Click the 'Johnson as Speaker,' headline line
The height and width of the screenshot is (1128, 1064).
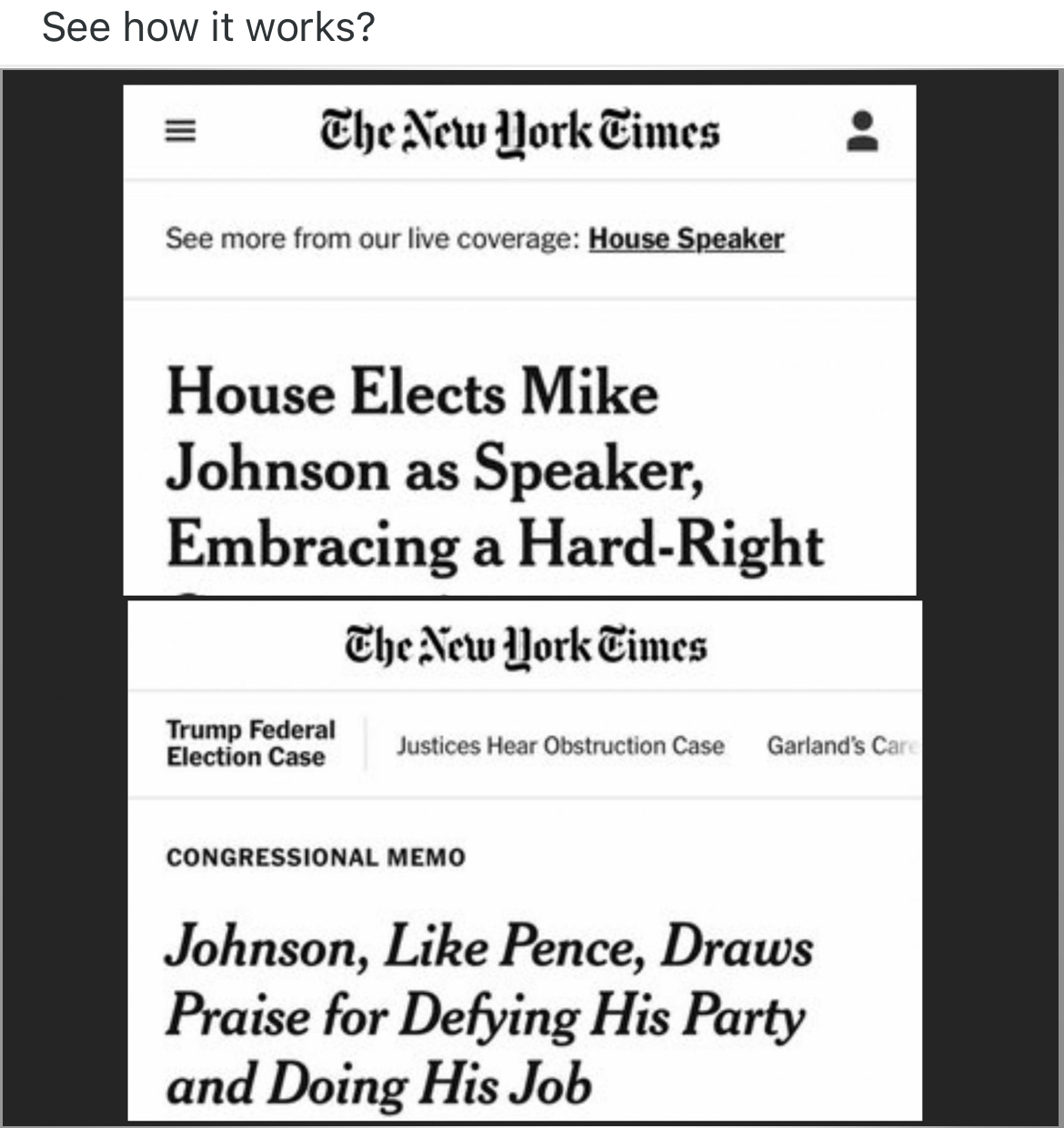(x=434, y=469)
